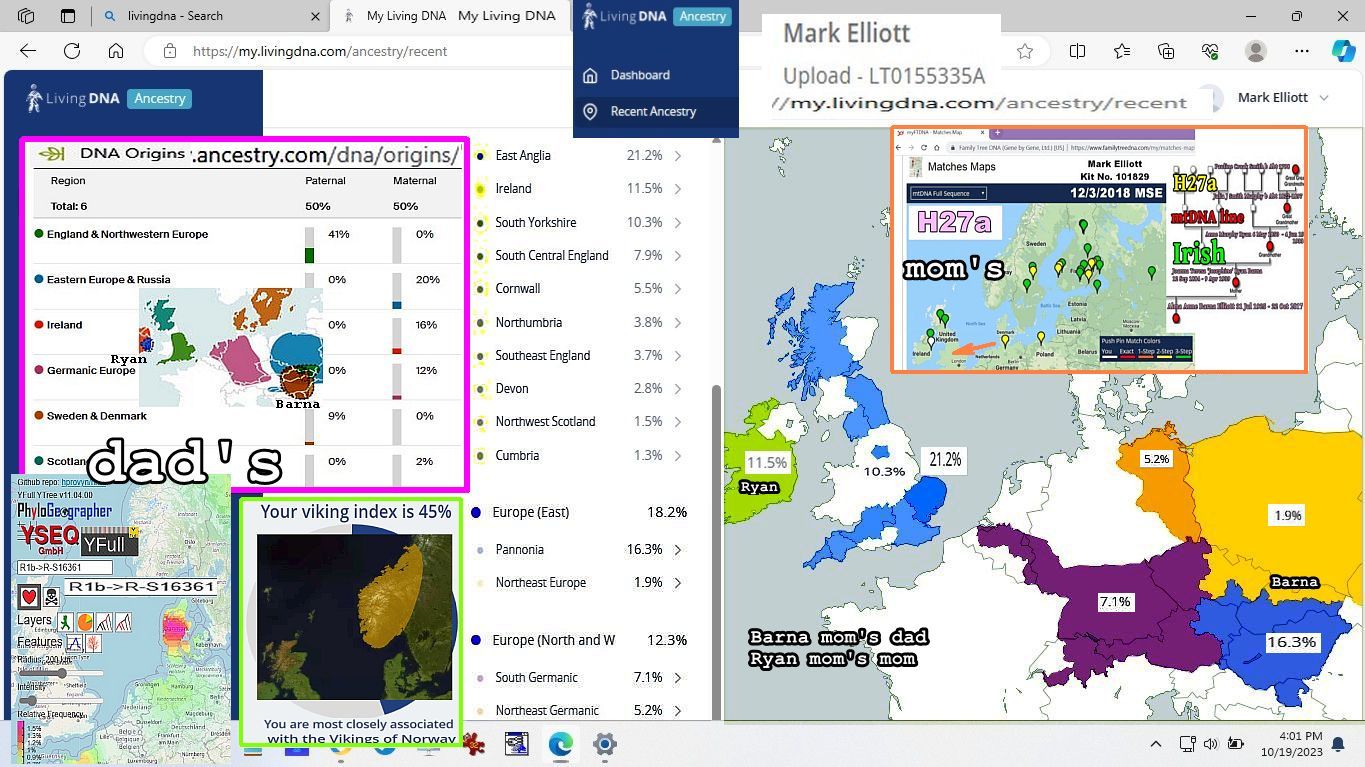Image resolution: width=1365 pixels, height=767 pixels.
Task: Click the ancestry list vertical scrollbar
Action: [716, 550]
